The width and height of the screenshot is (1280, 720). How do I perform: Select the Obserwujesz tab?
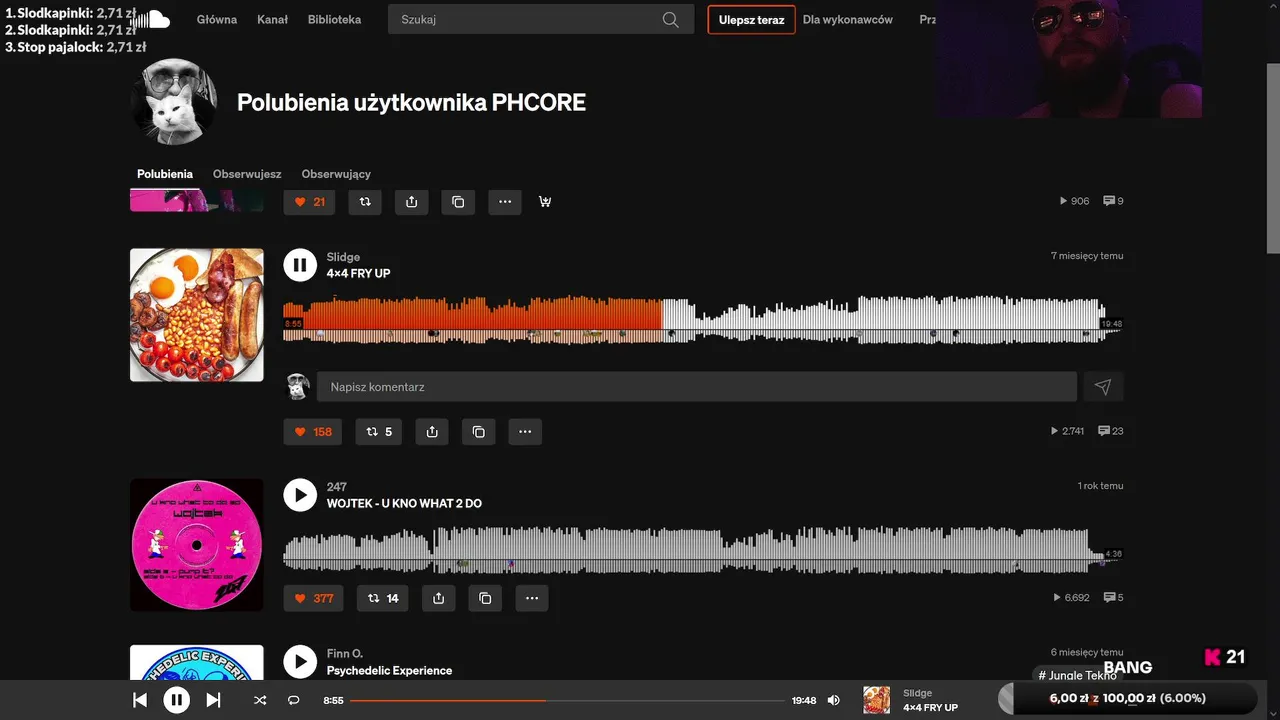(x=247, y=174)
